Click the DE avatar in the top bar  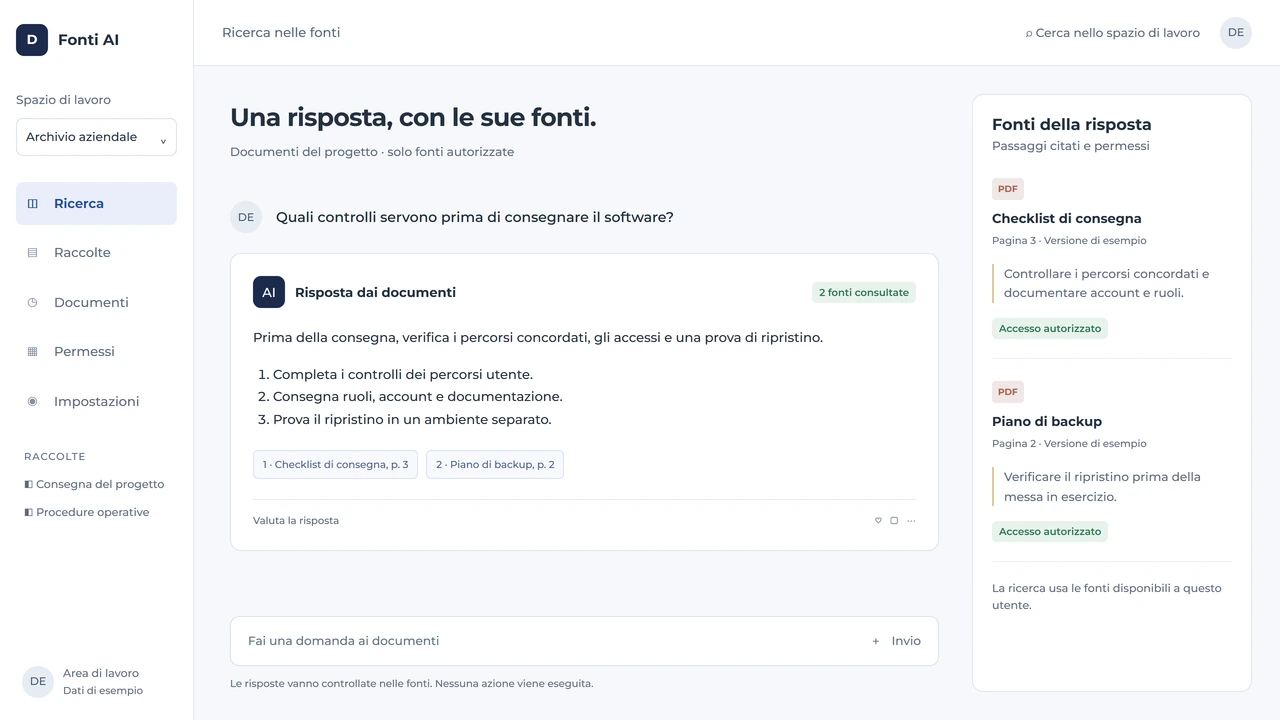click(1236, 33)
